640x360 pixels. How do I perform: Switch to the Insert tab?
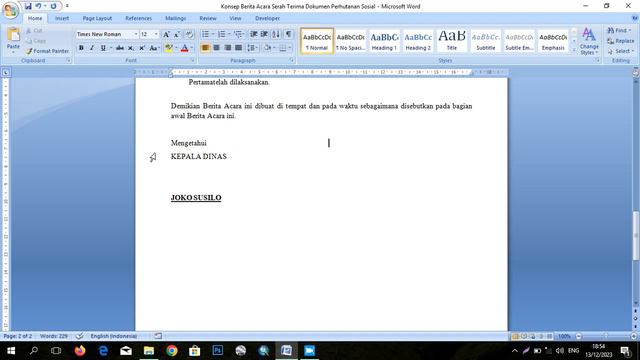coord(62,18)
